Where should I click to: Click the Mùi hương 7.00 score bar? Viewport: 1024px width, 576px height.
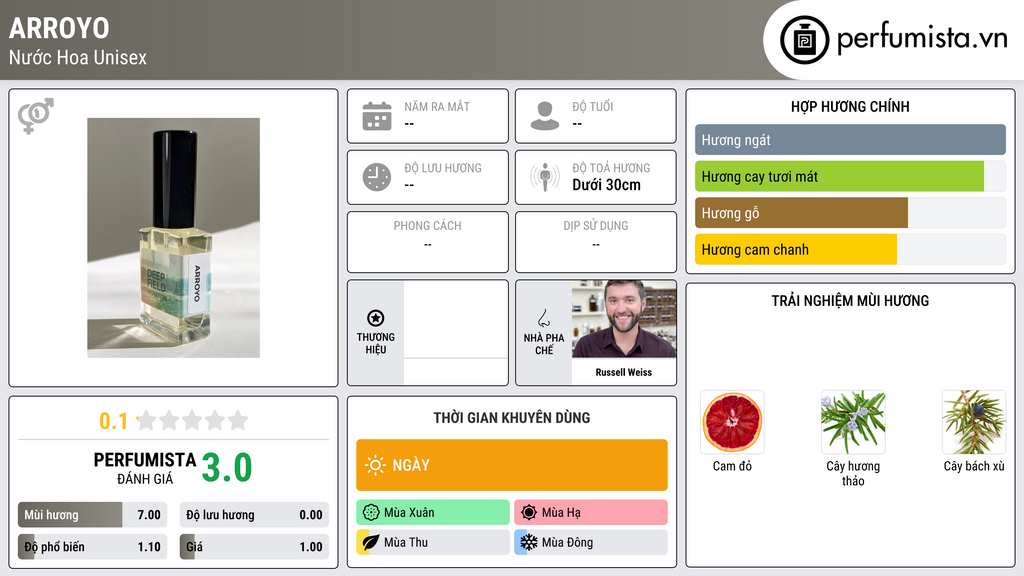click(93, 515)
